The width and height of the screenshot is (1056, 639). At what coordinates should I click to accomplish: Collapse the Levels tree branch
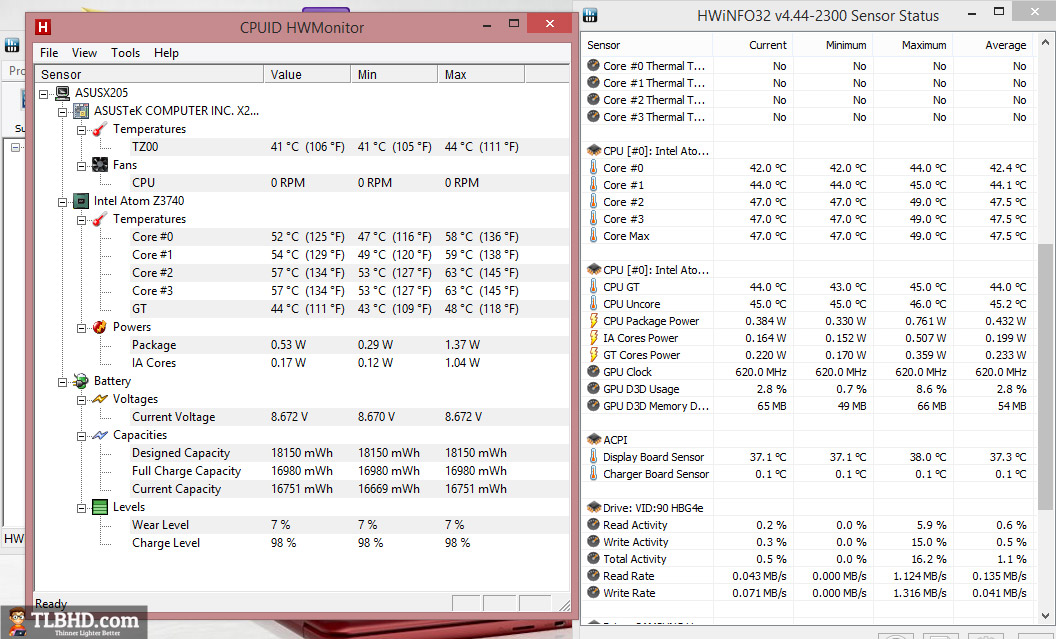click(81, 508)
